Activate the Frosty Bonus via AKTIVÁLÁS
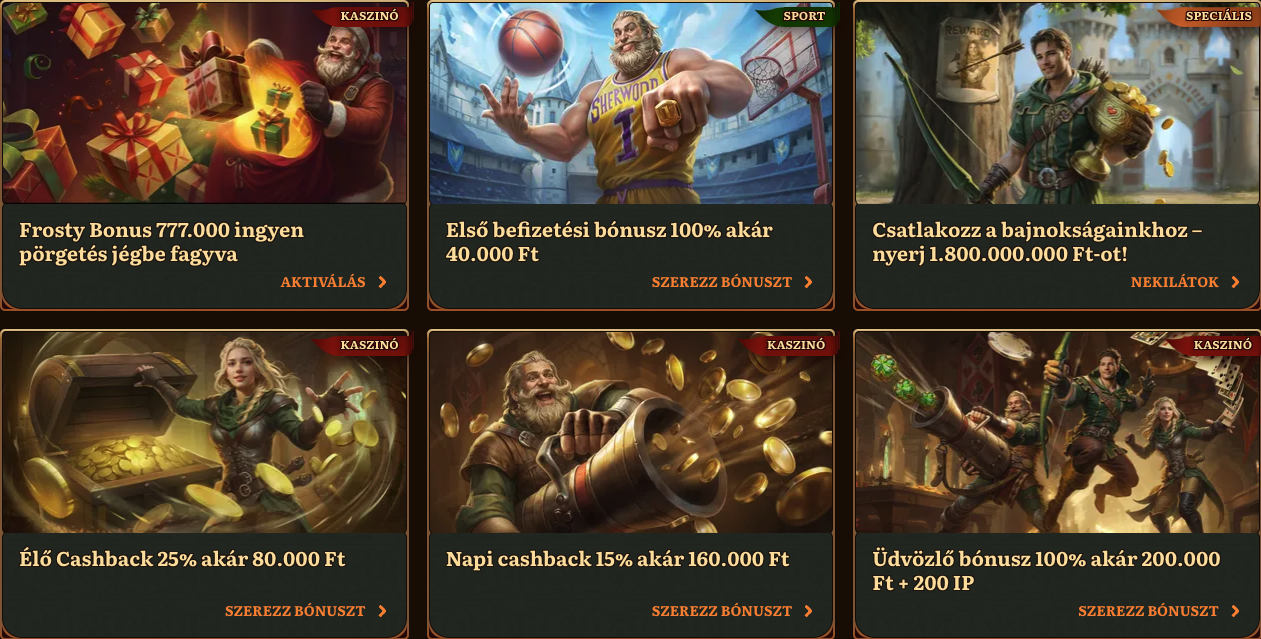This screenshot has width=1261, height=639. point(323,283)
